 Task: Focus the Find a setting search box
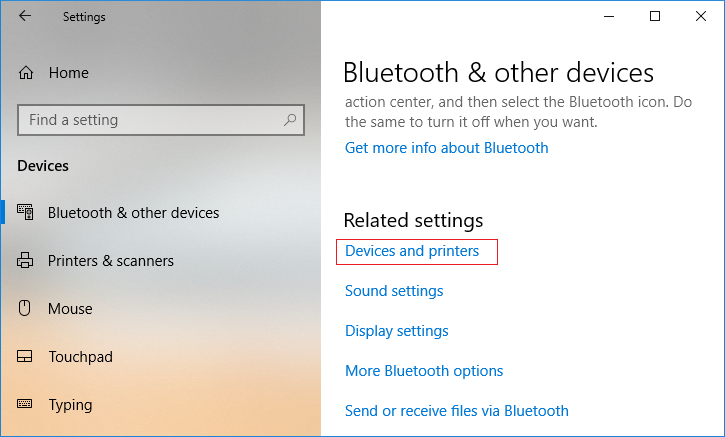(x=150, y=120)
